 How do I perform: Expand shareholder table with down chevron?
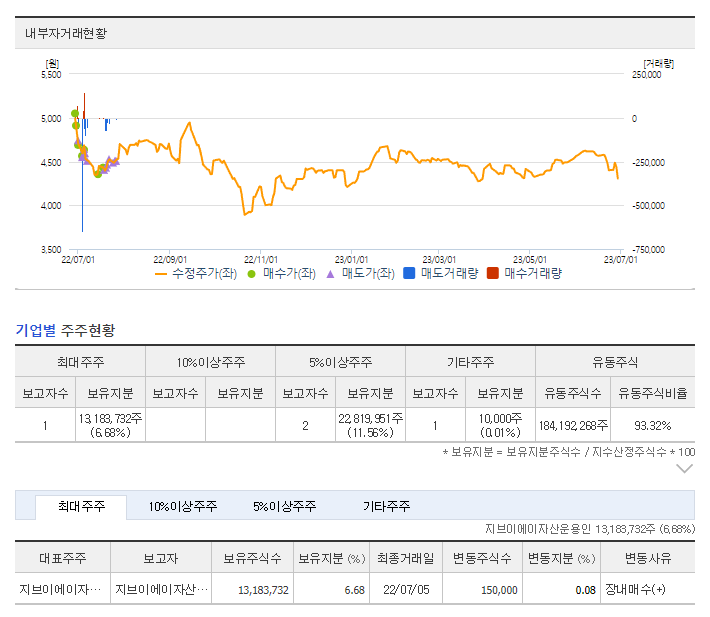pos(684,469)
